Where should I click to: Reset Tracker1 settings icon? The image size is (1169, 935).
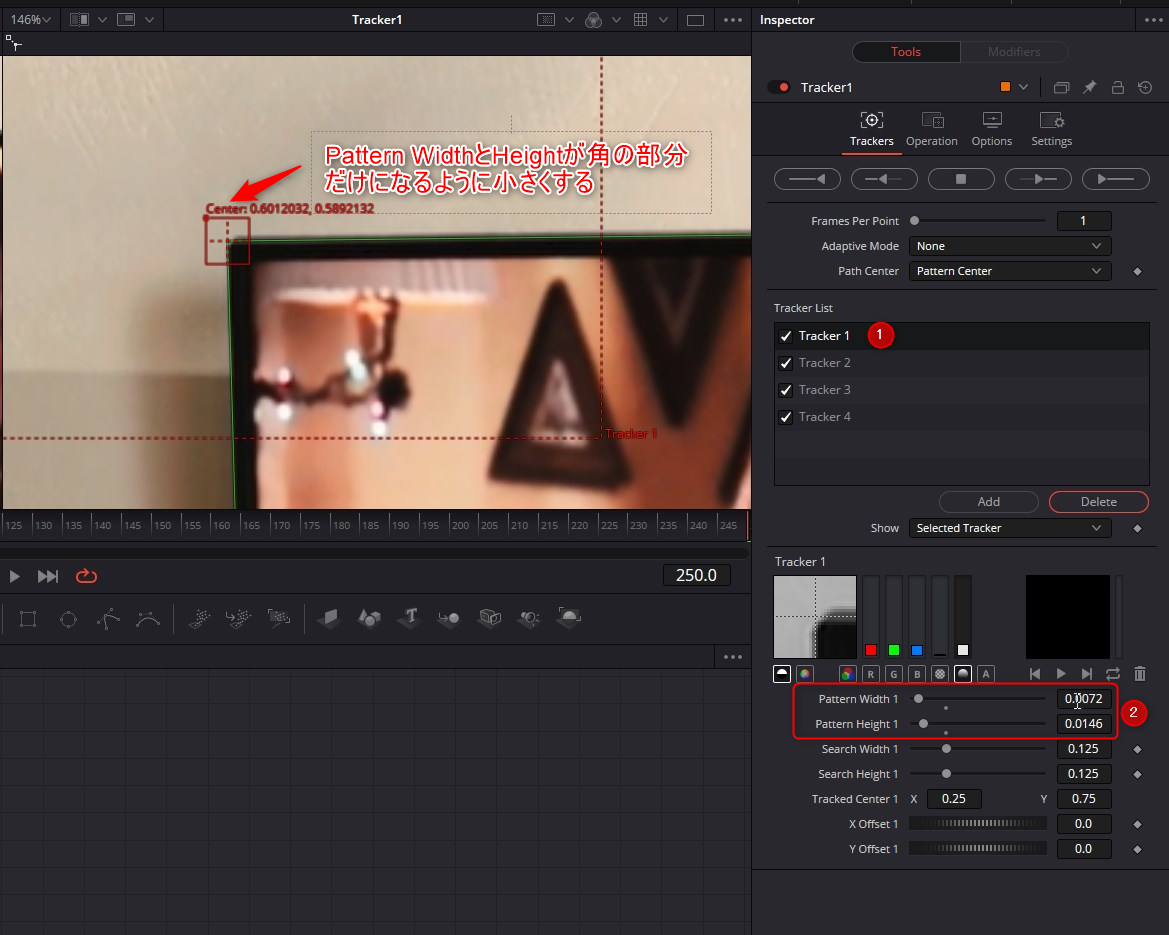(1145, 87)
